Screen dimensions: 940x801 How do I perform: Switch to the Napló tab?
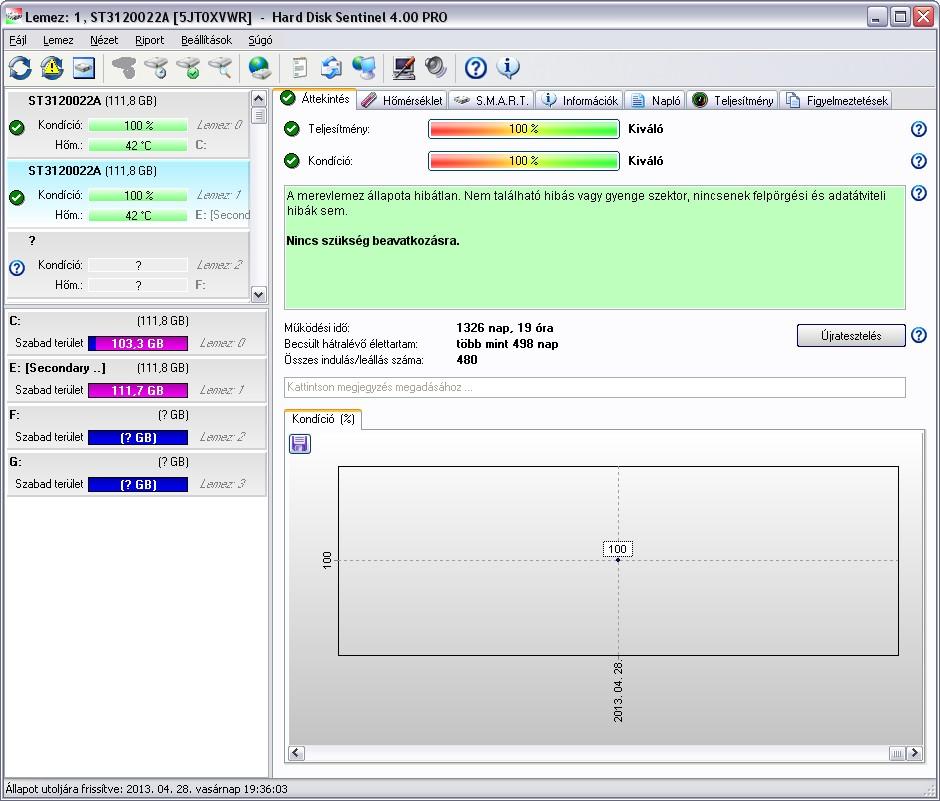pyautogui.click(x=655, y=101)
